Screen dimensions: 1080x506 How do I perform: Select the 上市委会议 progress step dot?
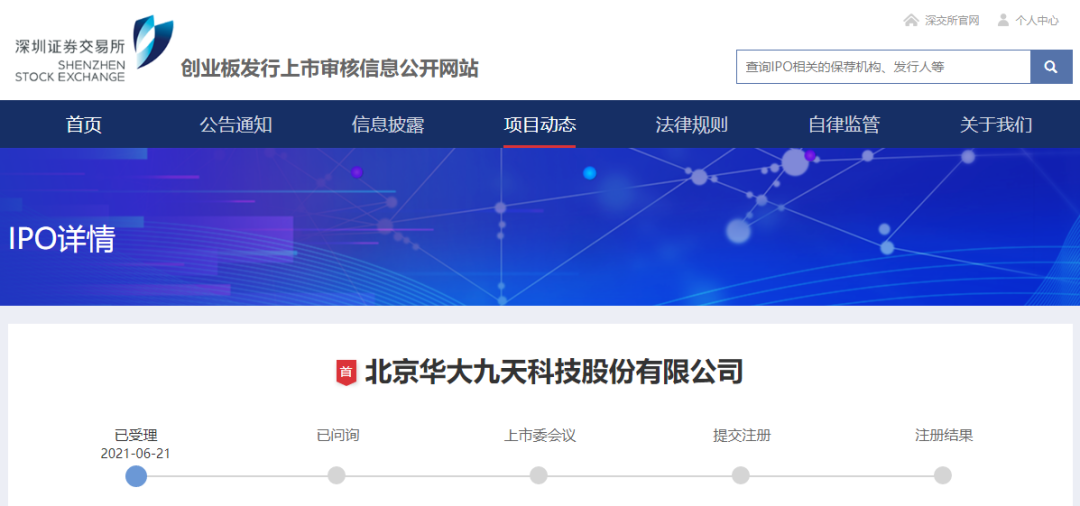[x=539, y=476]
